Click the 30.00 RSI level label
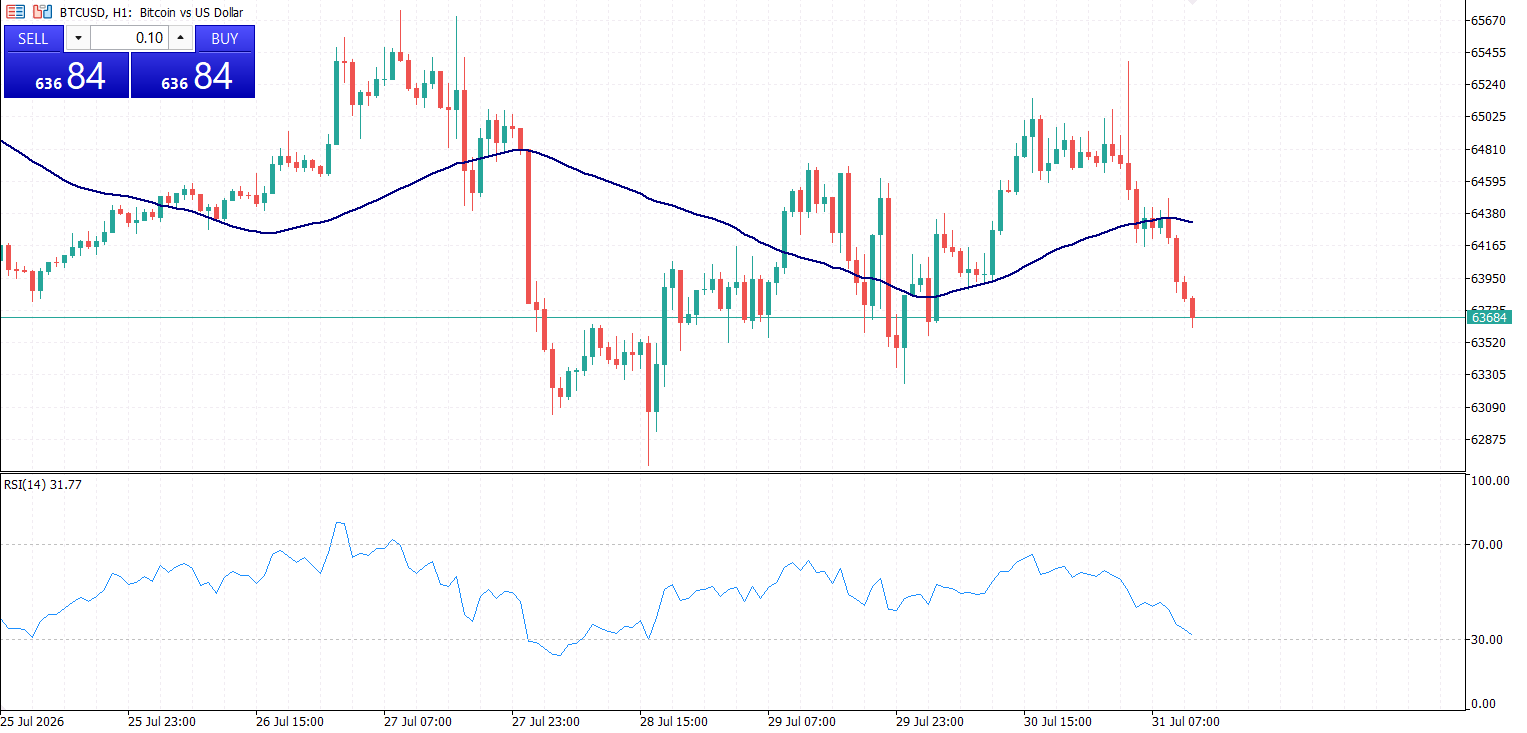Viewport: 1527px width, 733px height. coord(1488,639)
